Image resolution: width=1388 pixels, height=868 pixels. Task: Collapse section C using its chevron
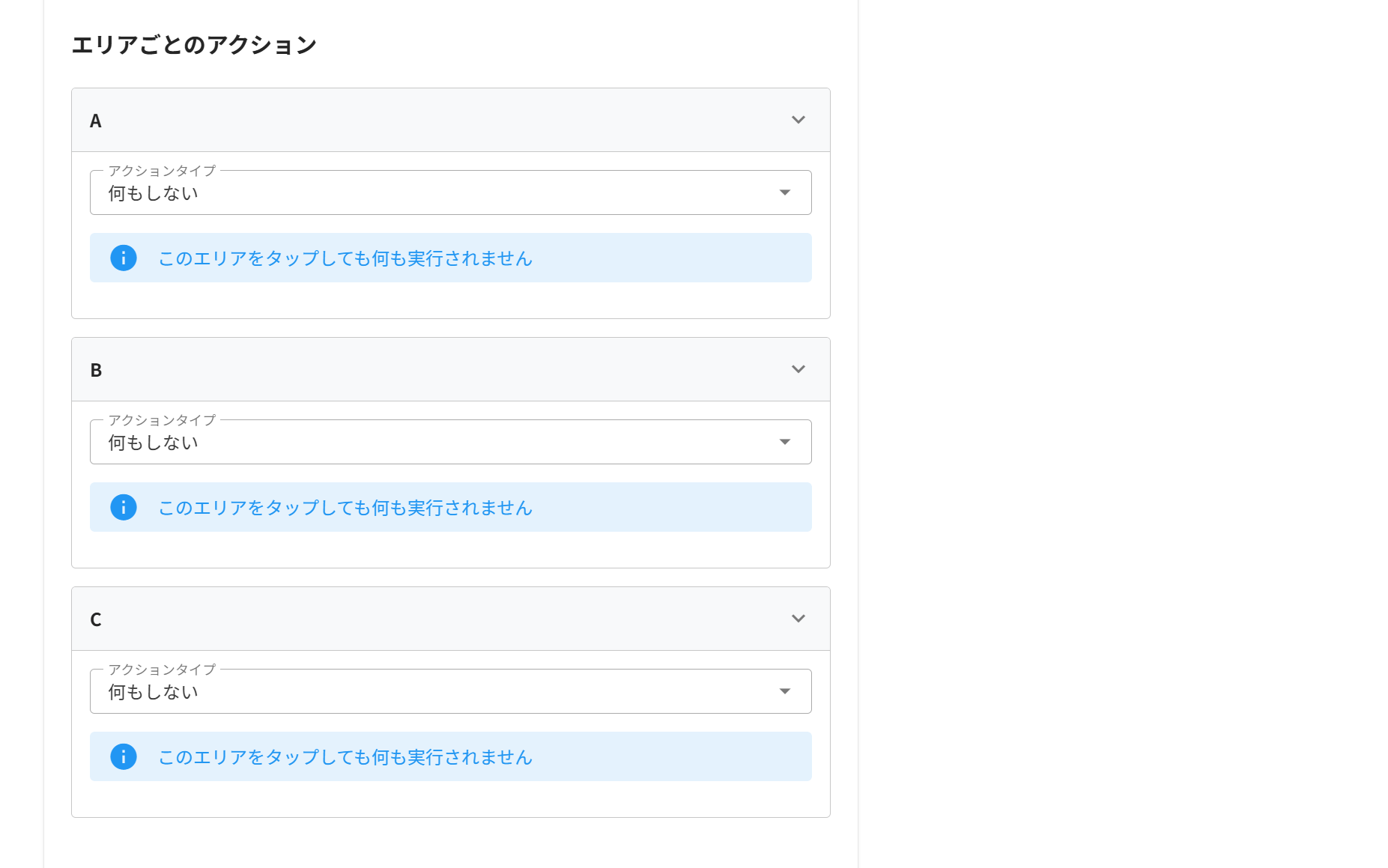798,619
